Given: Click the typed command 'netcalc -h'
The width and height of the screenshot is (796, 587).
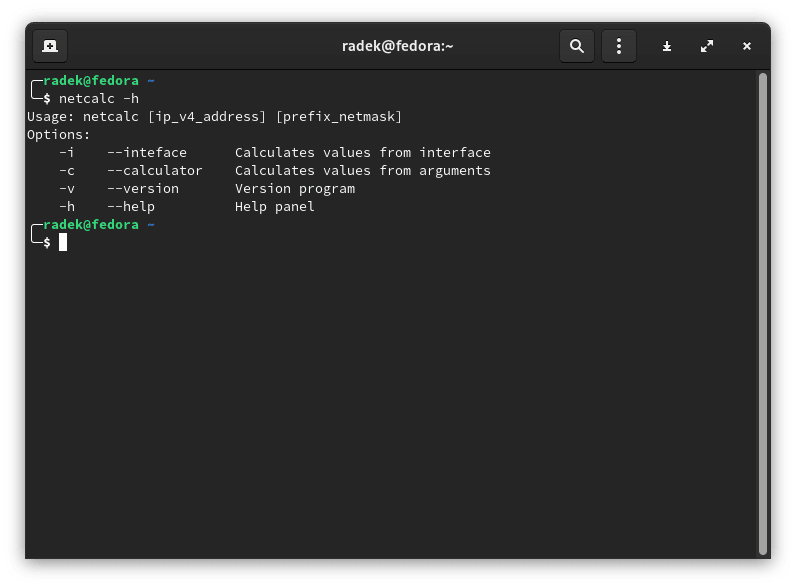Looking at the screenshot, I should coord(99,99).
